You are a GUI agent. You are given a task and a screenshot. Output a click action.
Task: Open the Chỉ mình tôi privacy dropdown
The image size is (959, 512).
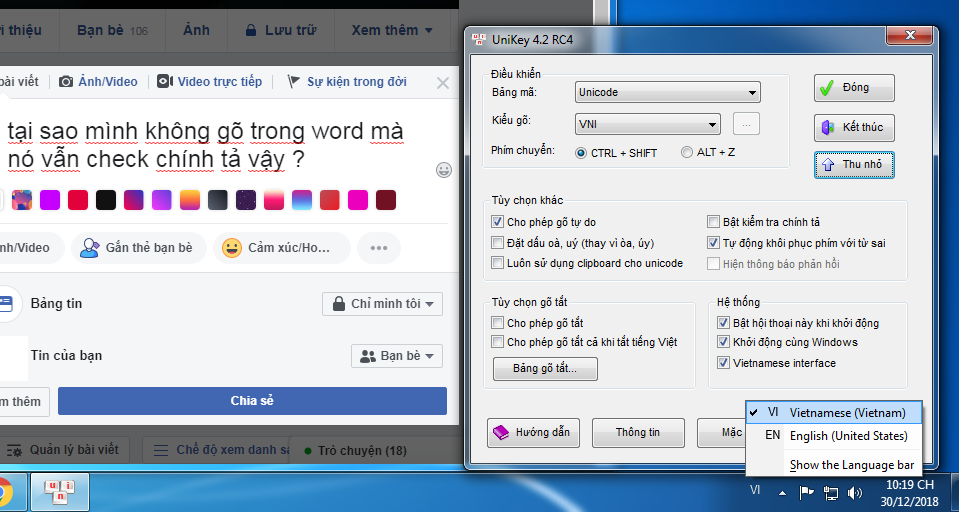382,303
